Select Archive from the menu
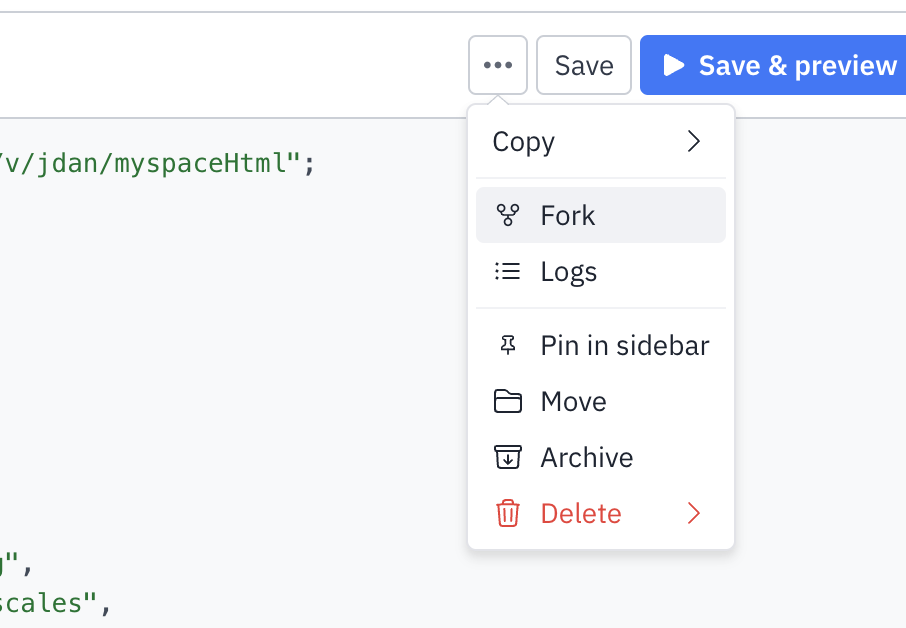906x628 pixels. click(587, 457)
